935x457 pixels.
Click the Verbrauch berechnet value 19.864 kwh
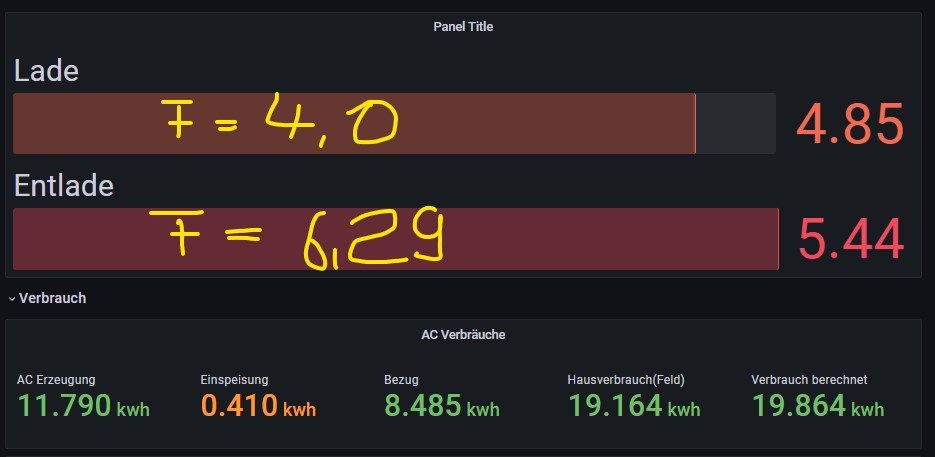pyautogui.click(x=817, y=406)
